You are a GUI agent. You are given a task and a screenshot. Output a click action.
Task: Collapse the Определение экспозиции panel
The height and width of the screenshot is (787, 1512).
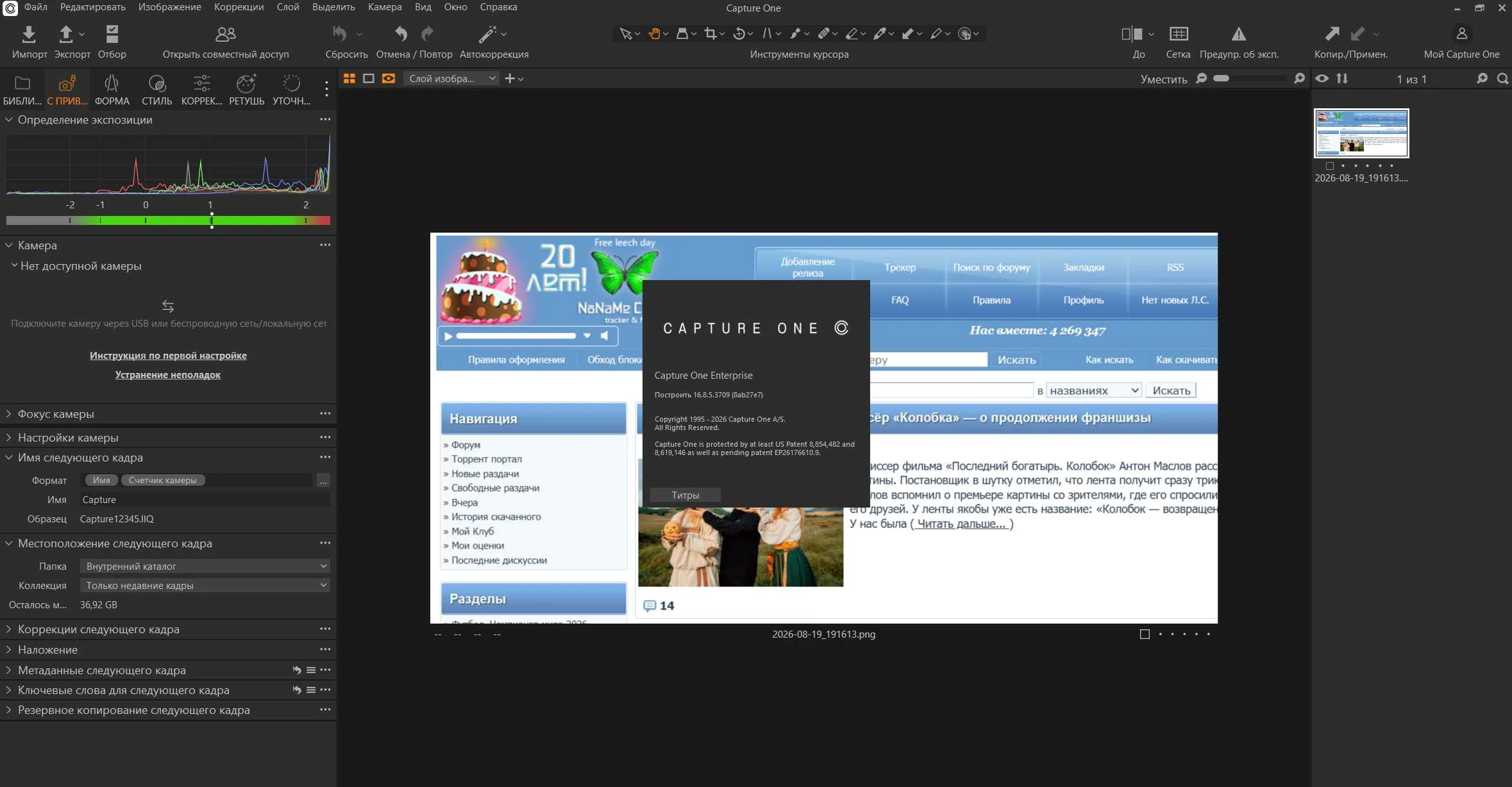click(x=9, y=120)
